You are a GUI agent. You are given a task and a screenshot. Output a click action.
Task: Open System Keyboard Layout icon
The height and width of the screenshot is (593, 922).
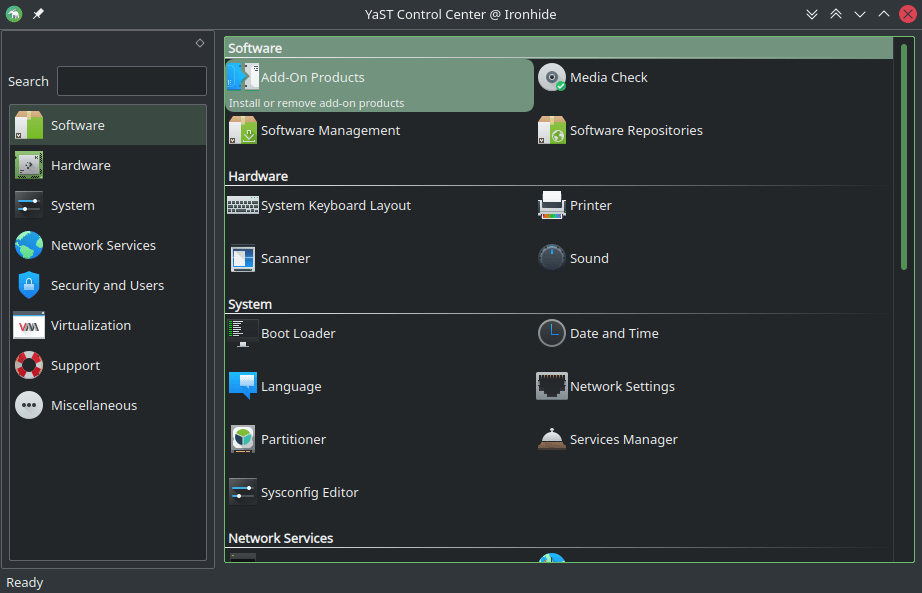[x=243, y=205]
